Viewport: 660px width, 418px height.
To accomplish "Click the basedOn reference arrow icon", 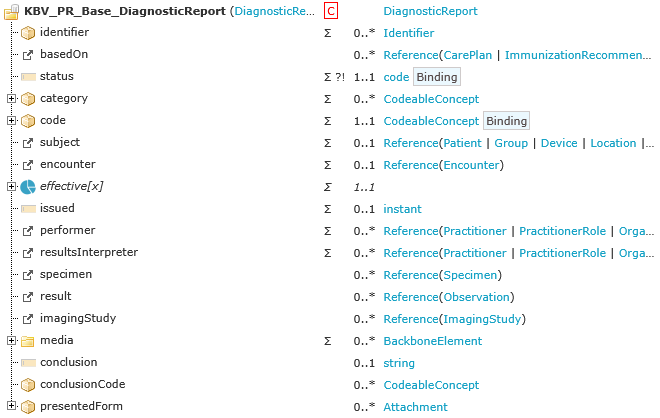I will (28, 55).
